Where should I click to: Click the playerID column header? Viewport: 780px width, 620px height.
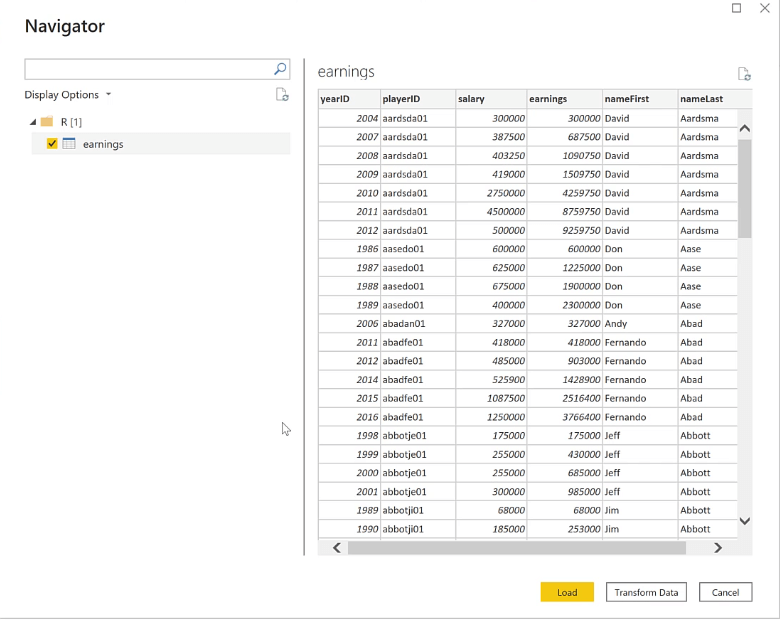click(418, 99)
